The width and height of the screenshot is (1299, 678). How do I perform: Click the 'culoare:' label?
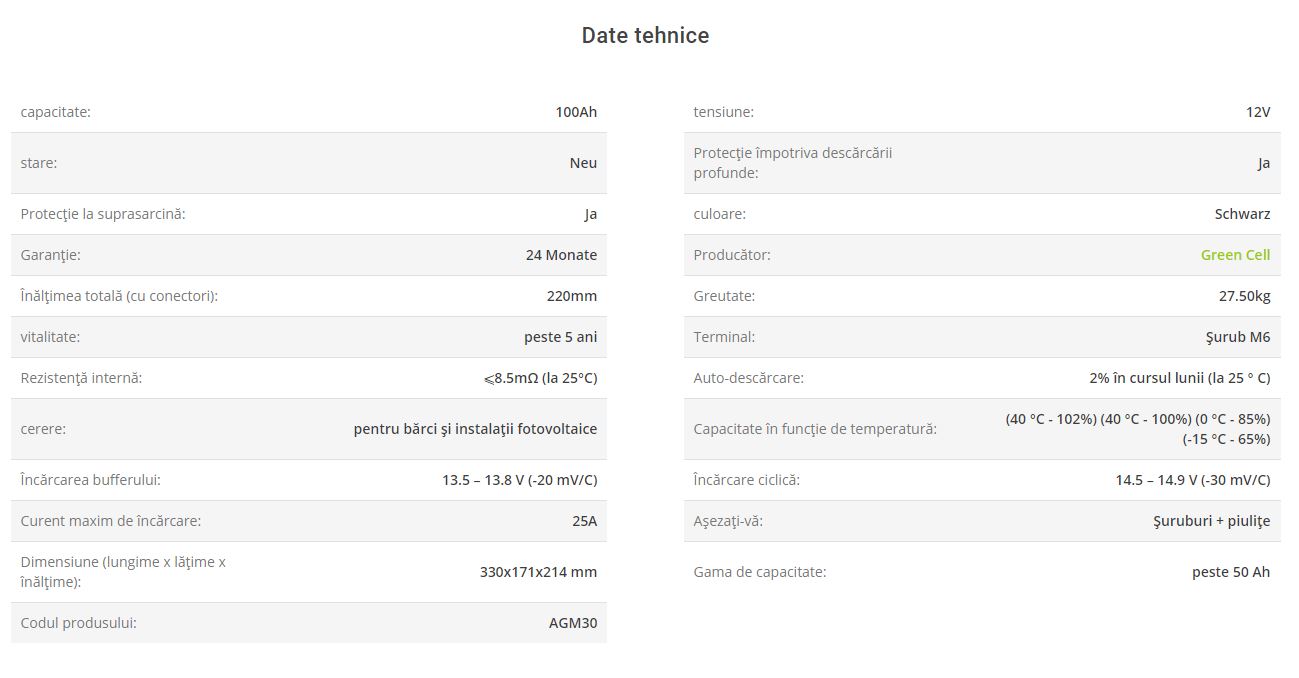(719, 214)
